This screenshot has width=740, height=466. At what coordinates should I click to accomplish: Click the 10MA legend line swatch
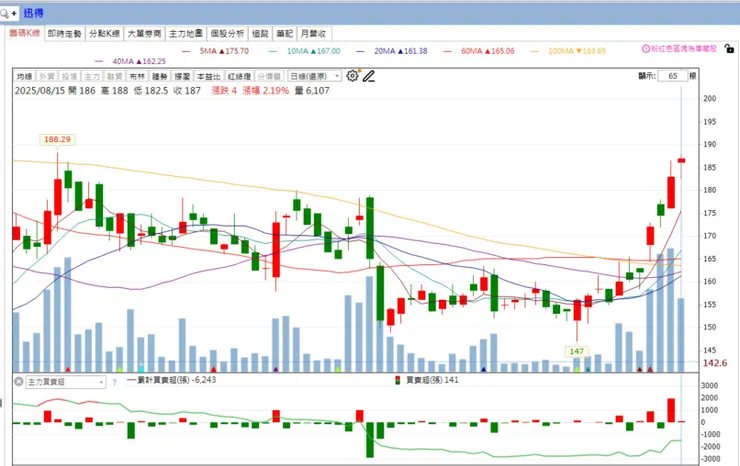273,51
